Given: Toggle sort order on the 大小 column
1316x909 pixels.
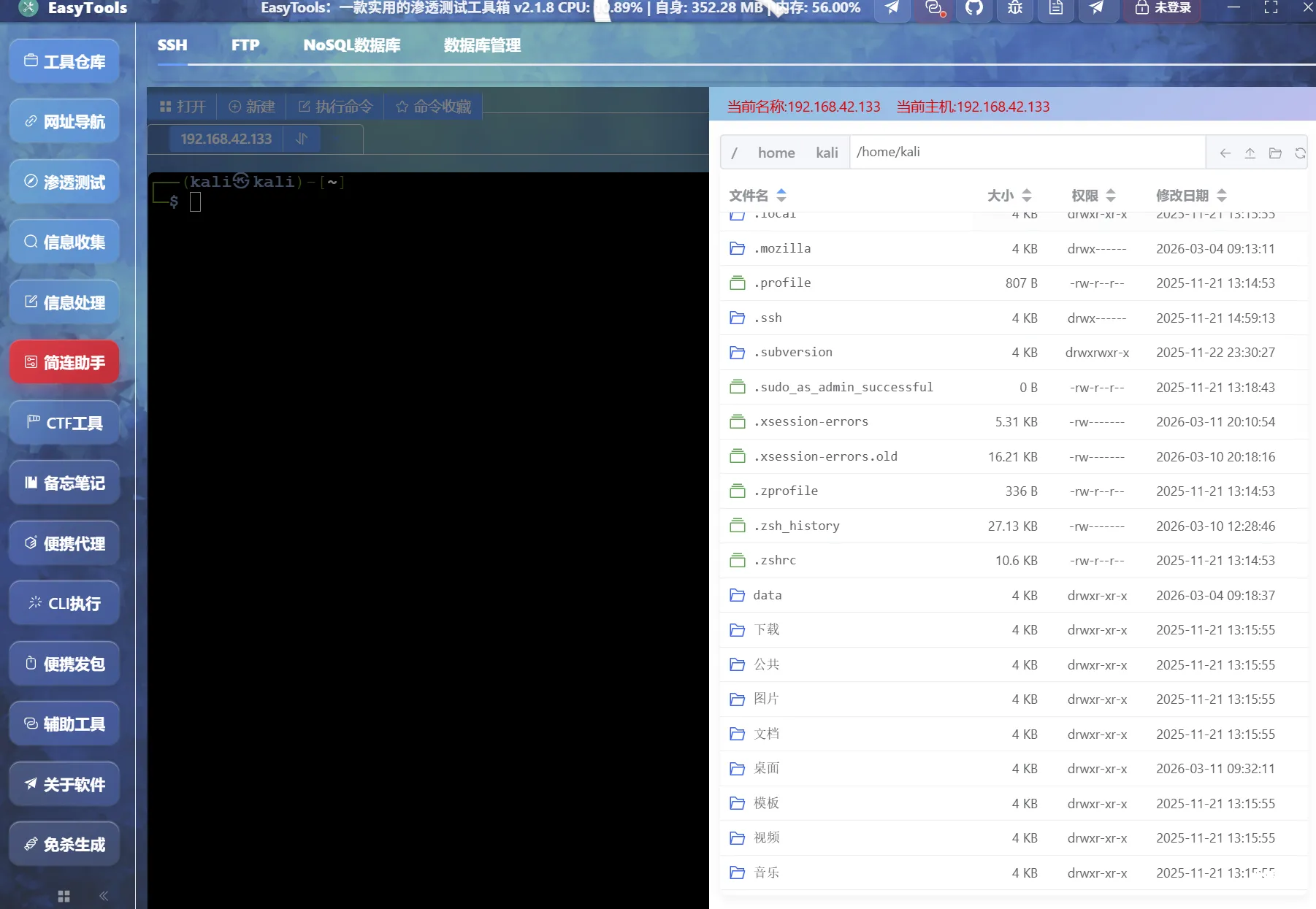Looking at the screenshot, I should click(x=1027, y=196).
